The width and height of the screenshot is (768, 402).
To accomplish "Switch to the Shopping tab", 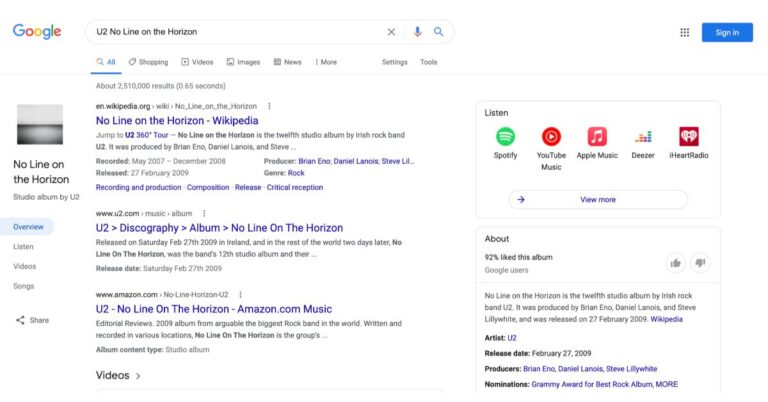I will tap(148, 62).
